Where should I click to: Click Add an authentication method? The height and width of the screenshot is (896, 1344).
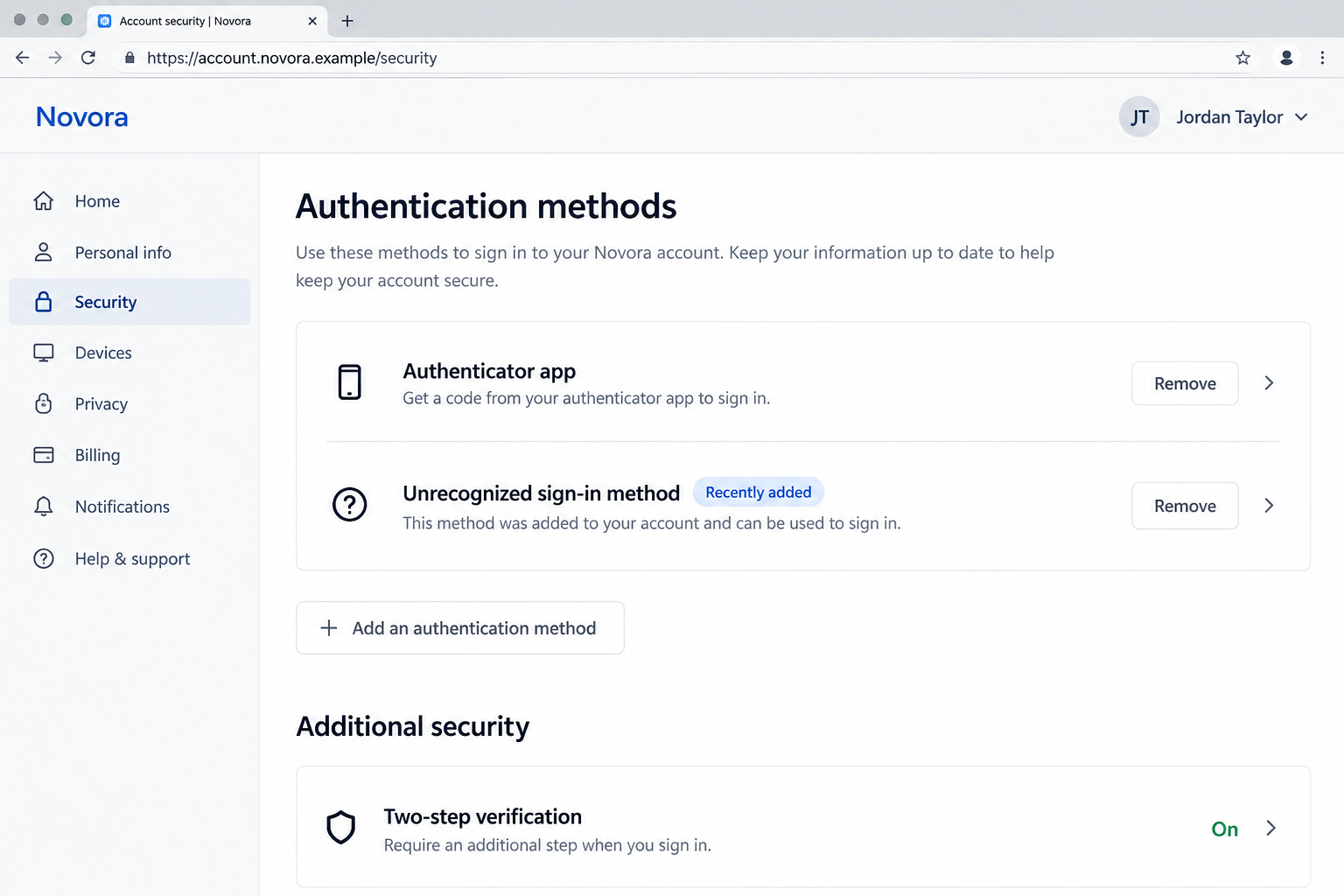[x=460, y=627]
